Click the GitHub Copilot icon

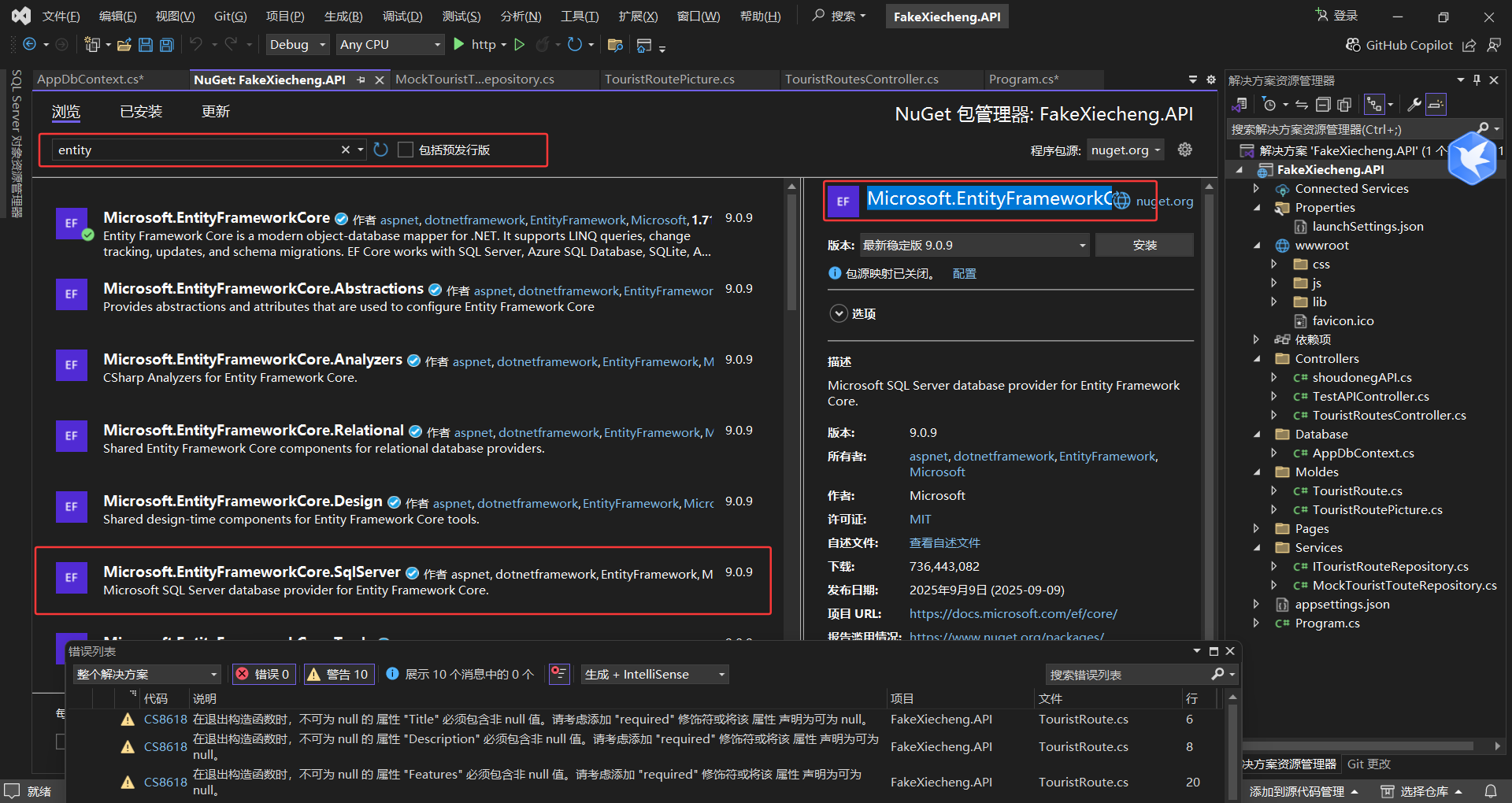coord(1353,45)
